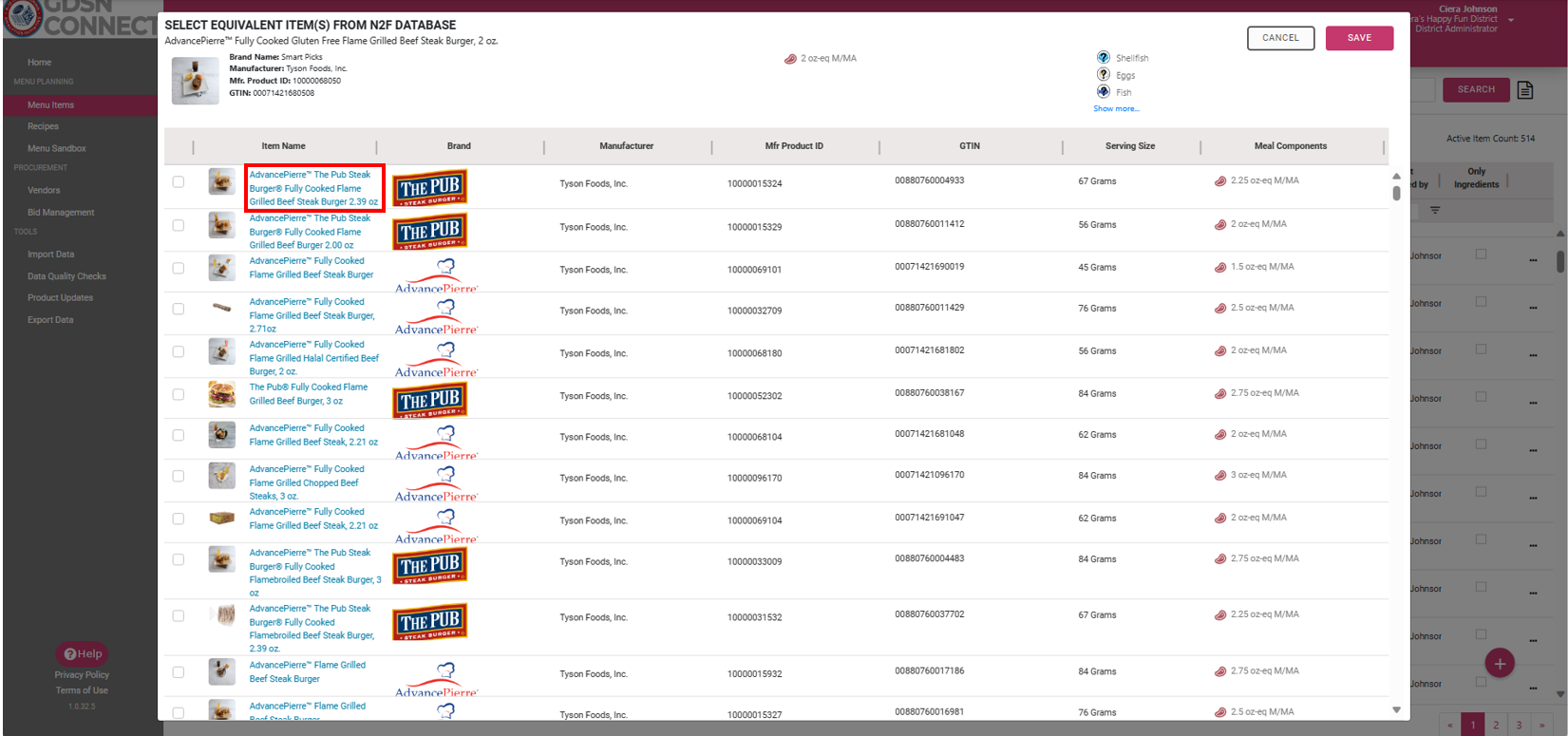
Task: Sort by Brand column header
Action: (459, 146)
